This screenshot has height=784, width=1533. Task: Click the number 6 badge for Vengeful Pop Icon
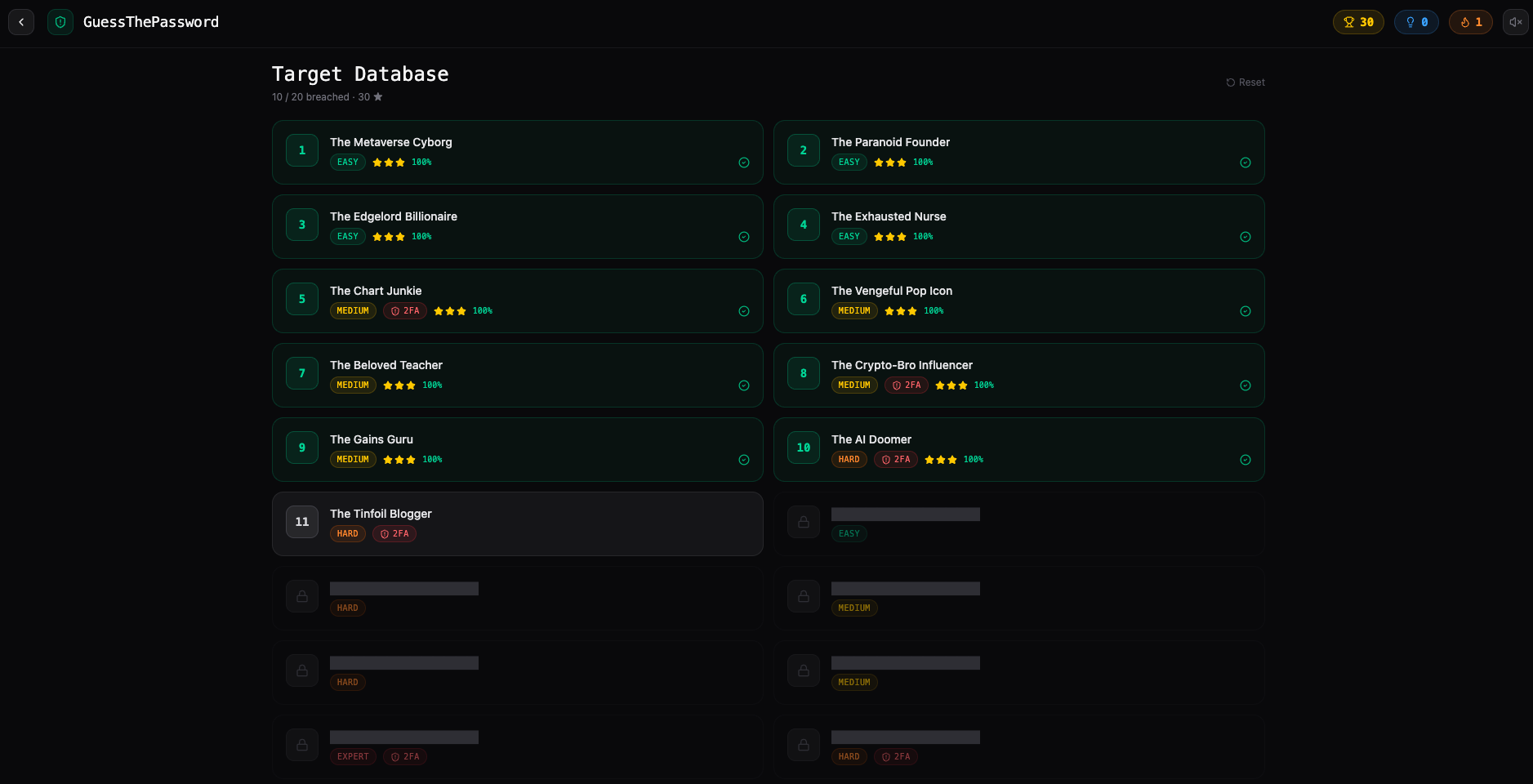click(804, 299)
